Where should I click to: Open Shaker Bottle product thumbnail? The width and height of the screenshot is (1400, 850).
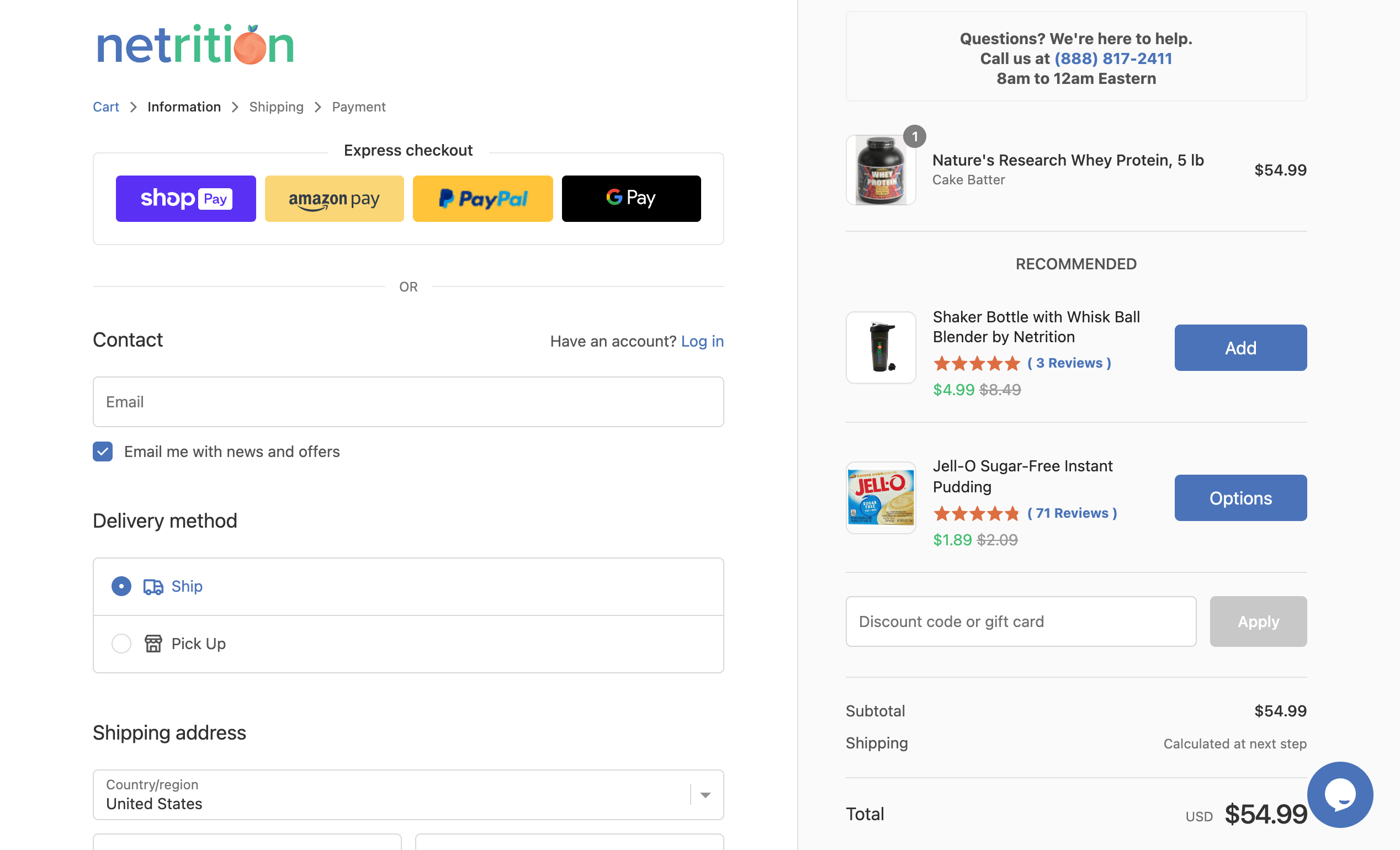tap(881, 347)
